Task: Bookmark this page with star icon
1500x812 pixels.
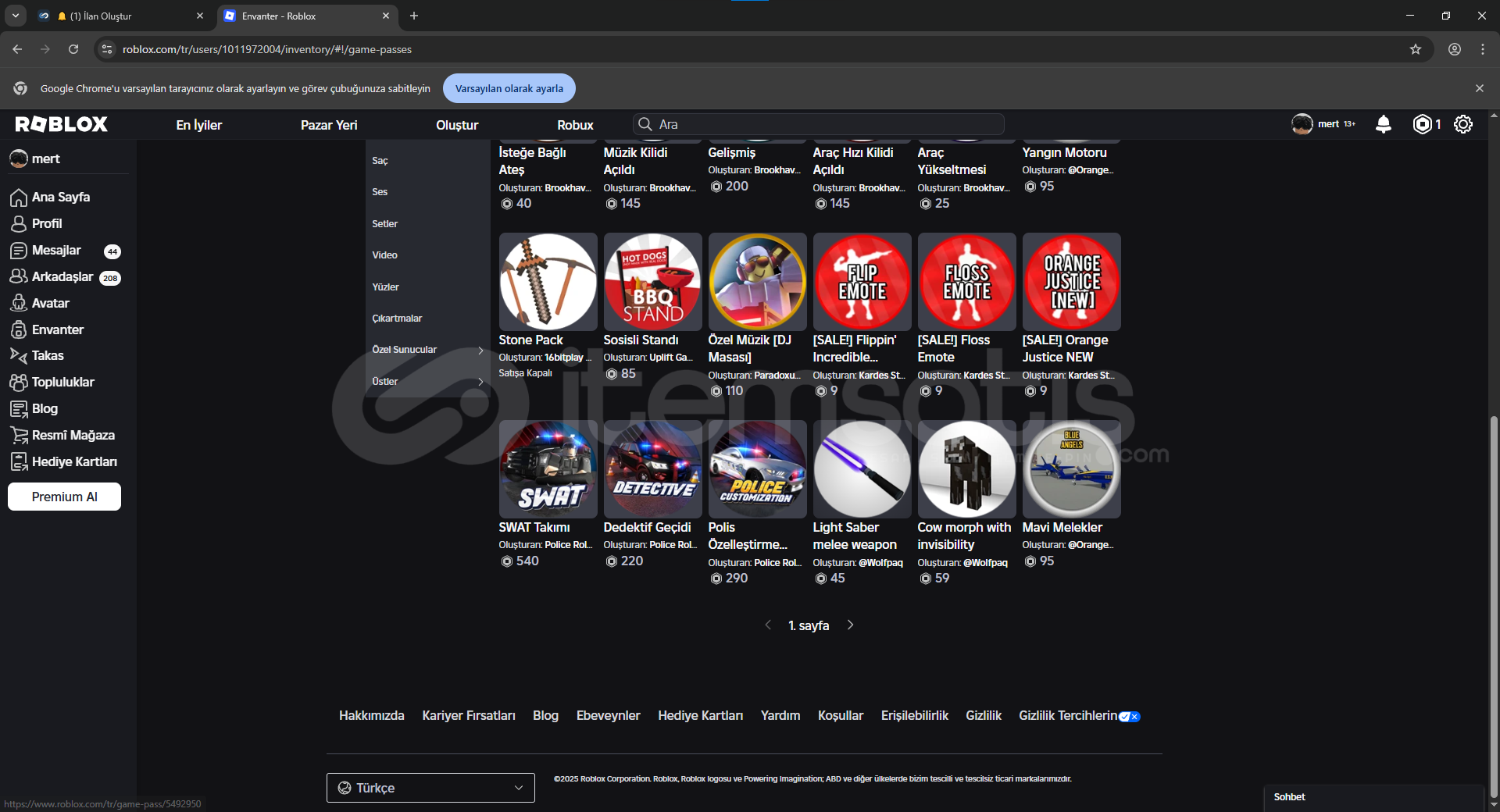Action: [x=1416, y=49]
